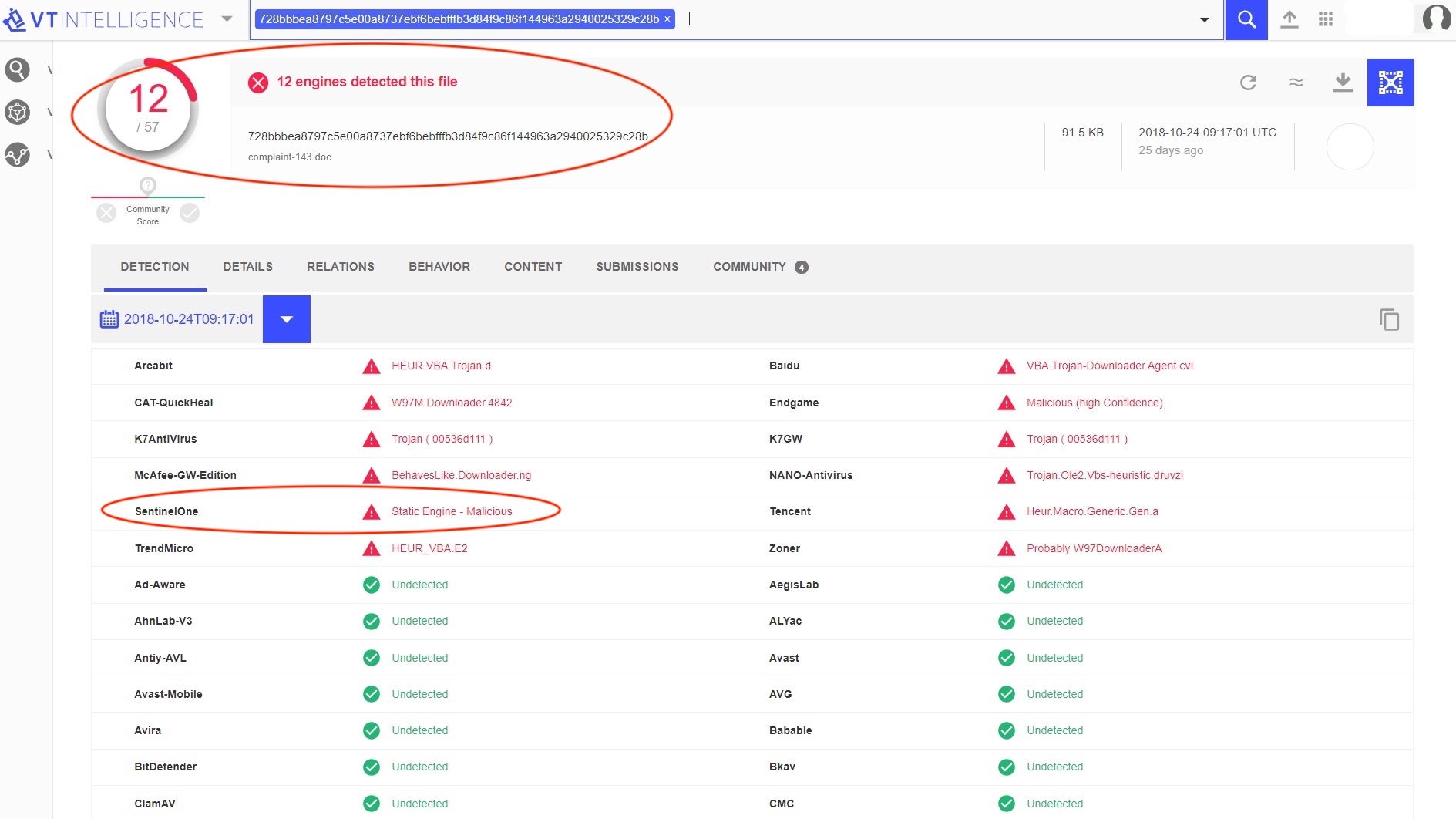Image resolution: width=1456 pixels, height=819 pixels.
Task: Click the community score question marker
Action: [148, 186]
